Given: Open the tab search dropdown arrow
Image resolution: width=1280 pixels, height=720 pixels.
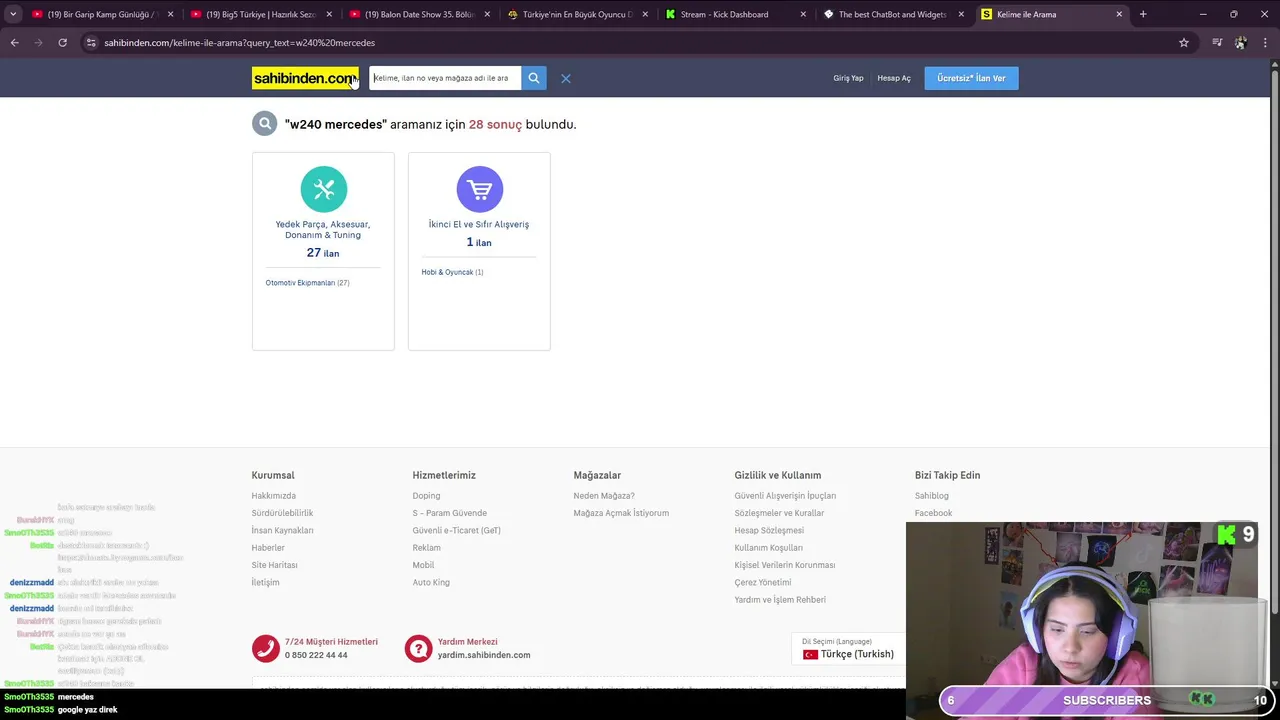Looking at the screenshot, I should (x=13, y=14).
